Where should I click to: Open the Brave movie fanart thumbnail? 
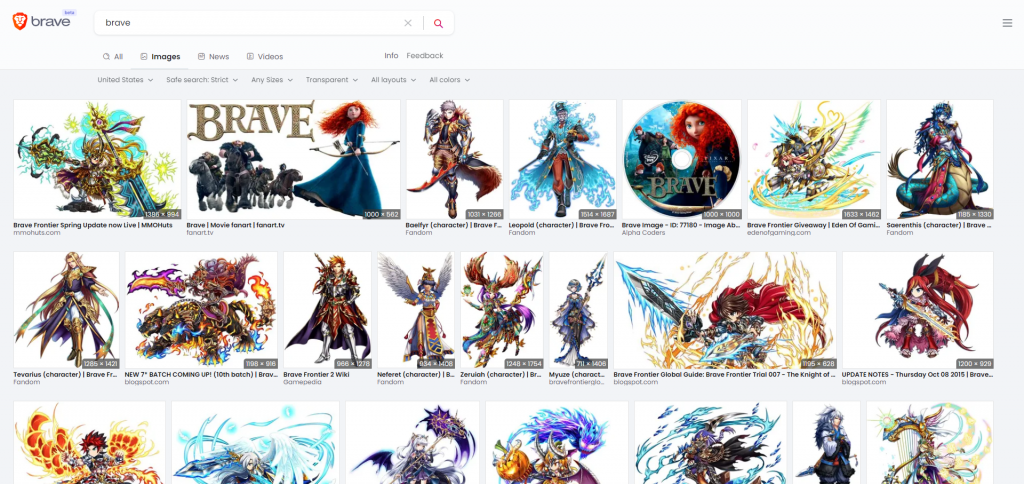click(293, 158)
